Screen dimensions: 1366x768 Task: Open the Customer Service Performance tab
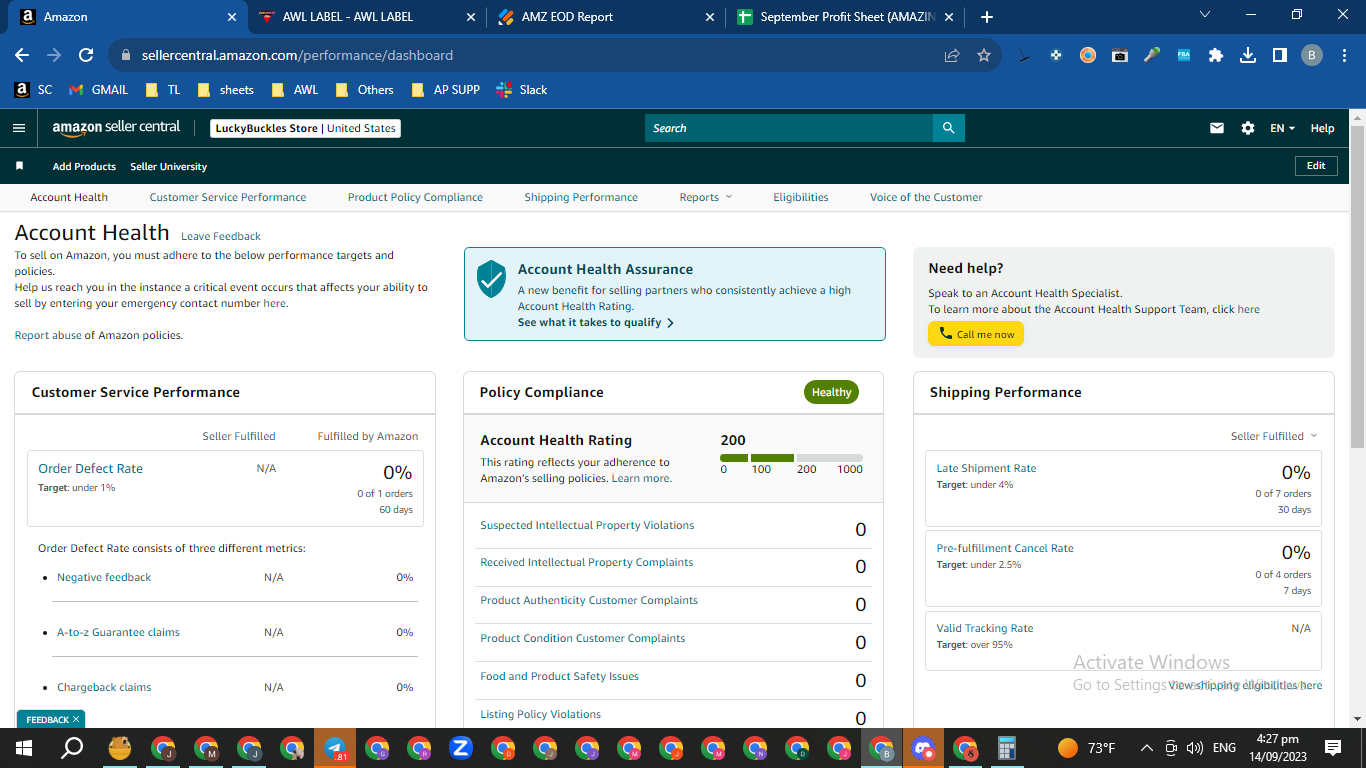point(228,197)
